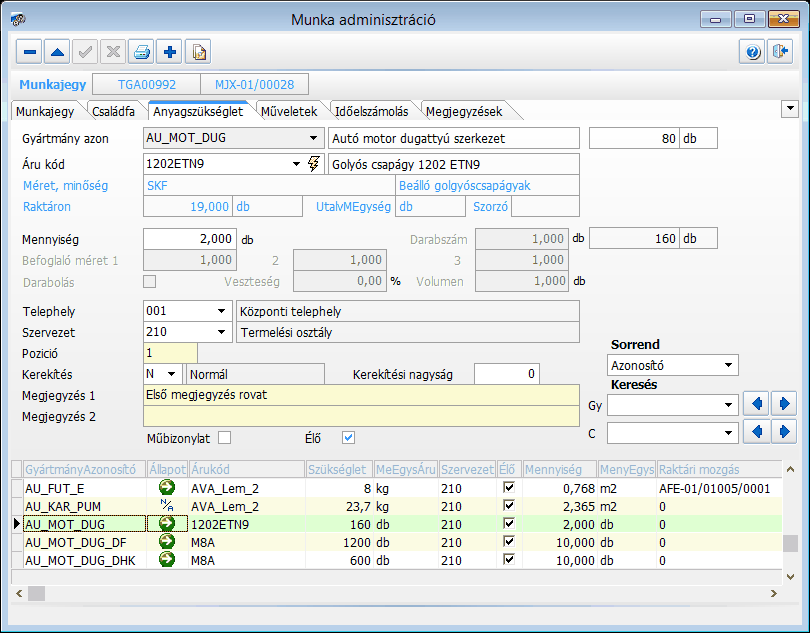Click the Kerekítési nagyság input field
Image resolution: width=810 pixels, height=633 pixels.
[x=507, y=374]
